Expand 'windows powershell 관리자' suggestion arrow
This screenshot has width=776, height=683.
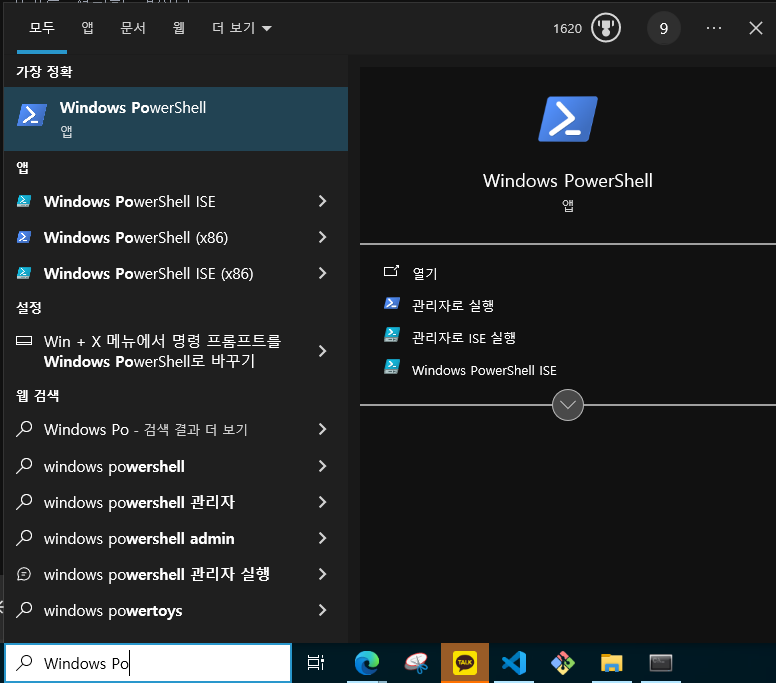click(323, 502)
